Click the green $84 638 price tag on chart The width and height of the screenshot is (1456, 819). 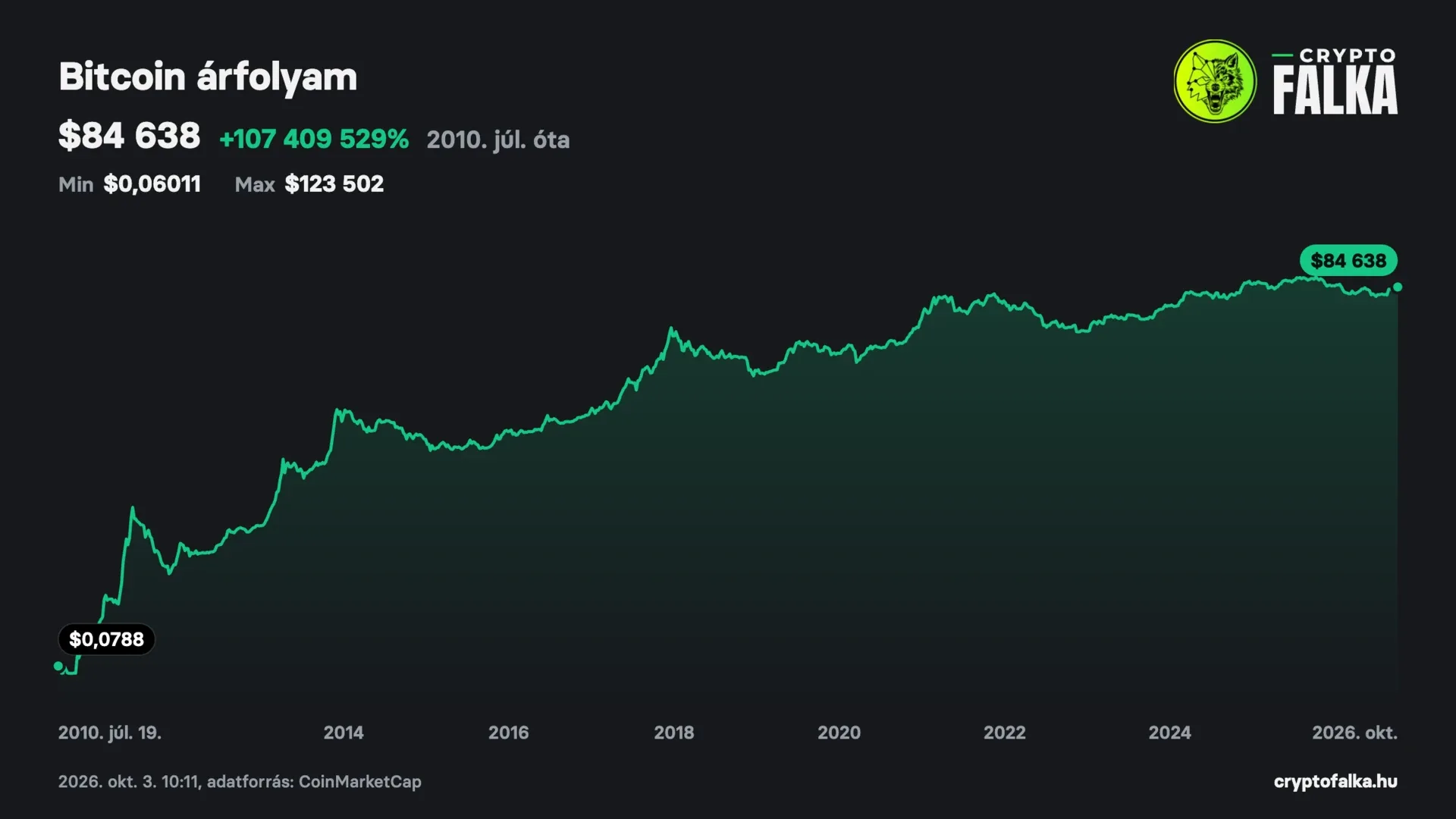(1348, 260)
